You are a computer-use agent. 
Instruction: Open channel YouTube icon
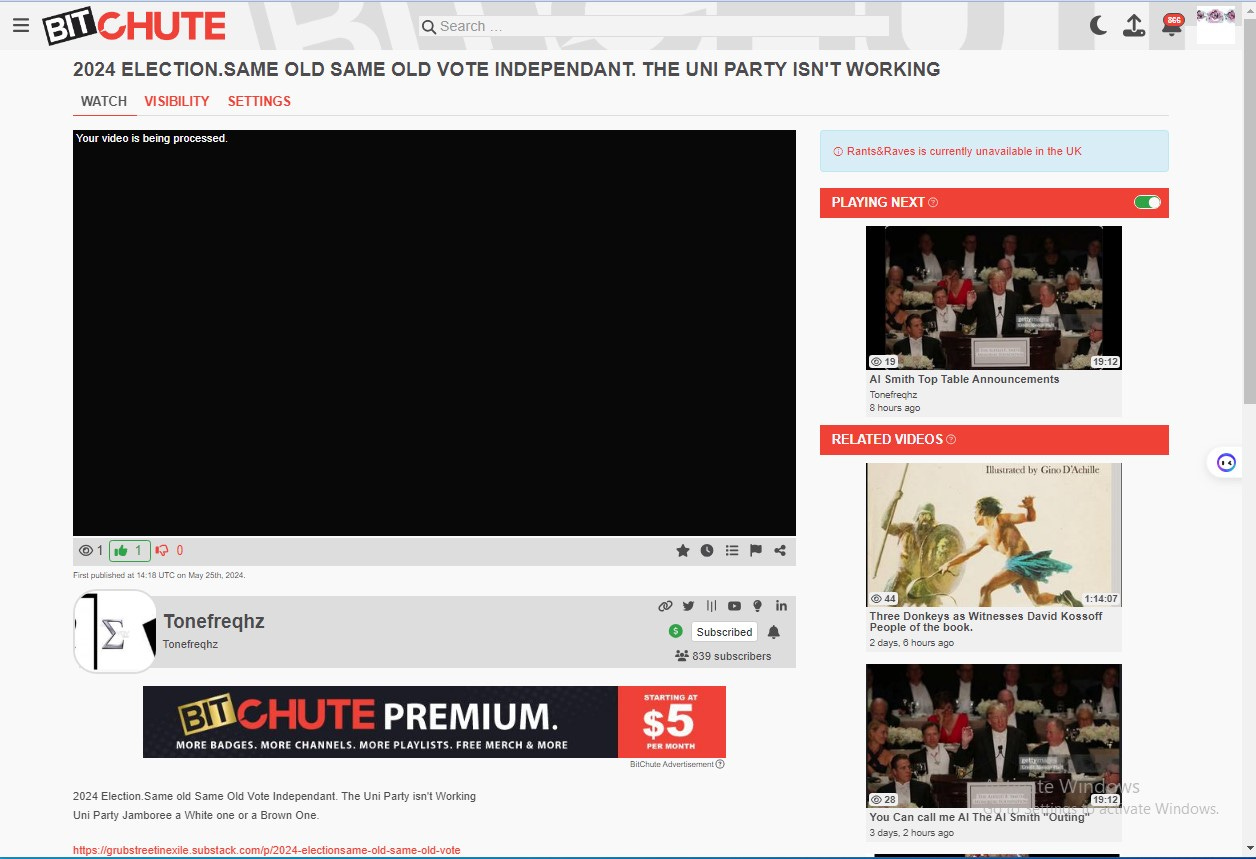coord(735,606)
